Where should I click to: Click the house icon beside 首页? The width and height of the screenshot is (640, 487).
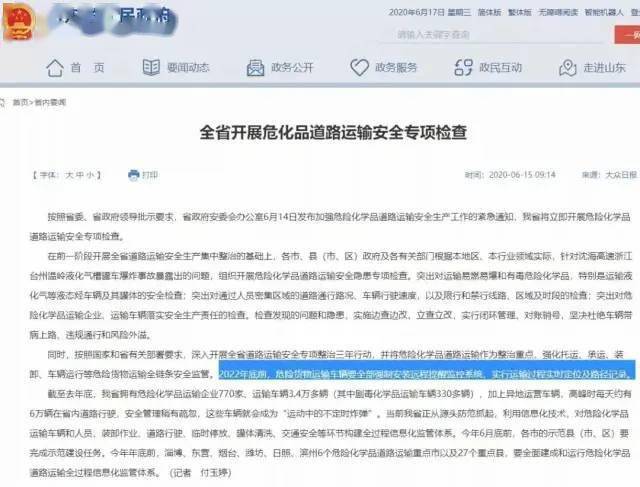click(x=55, y=68)
